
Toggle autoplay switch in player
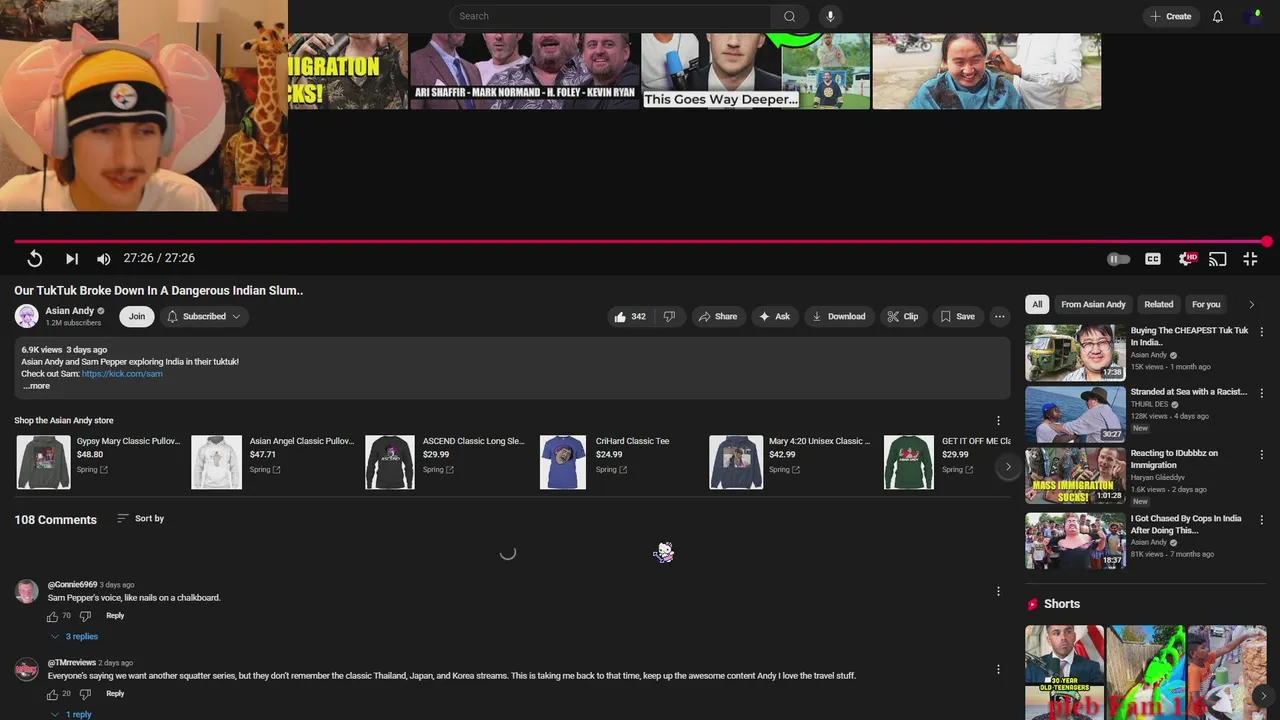click(x=1118, y=259)
